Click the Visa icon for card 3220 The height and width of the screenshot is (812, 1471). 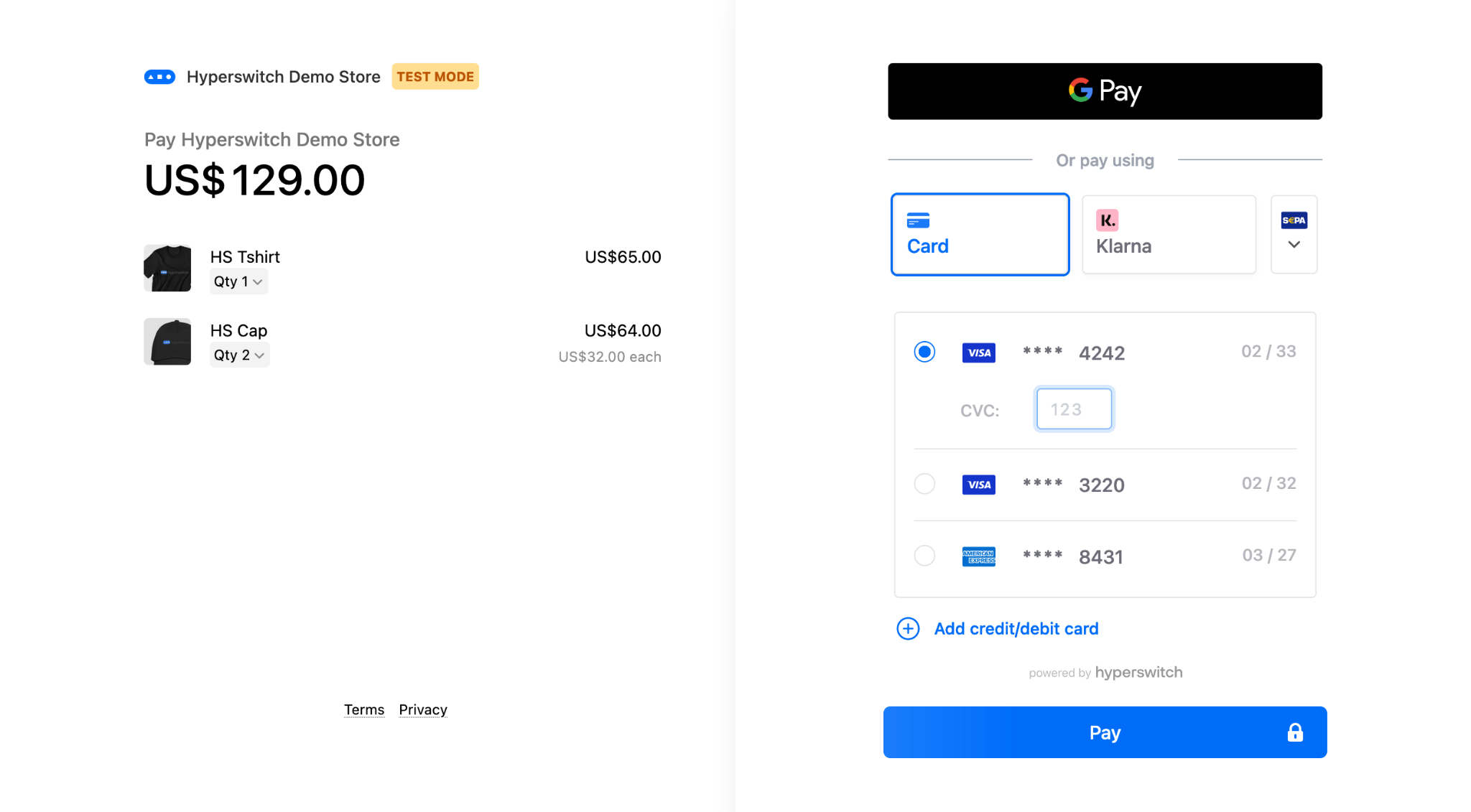coord(978,485)
